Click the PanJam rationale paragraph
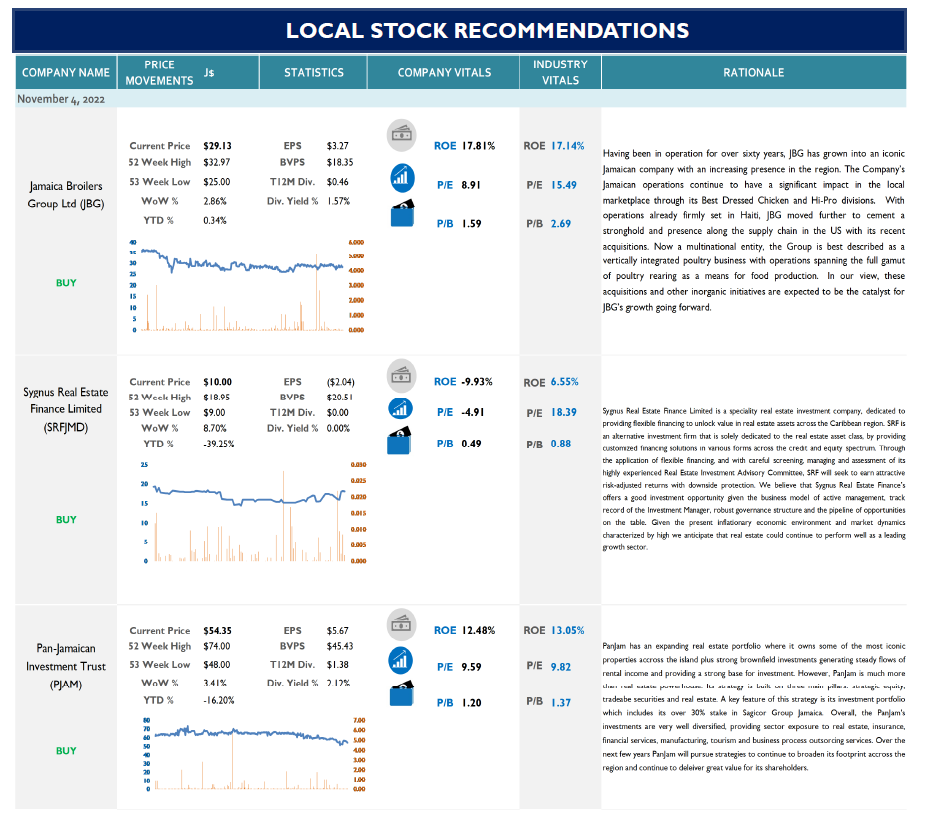This screenshot has height=818, width=932. coord(754,707)
